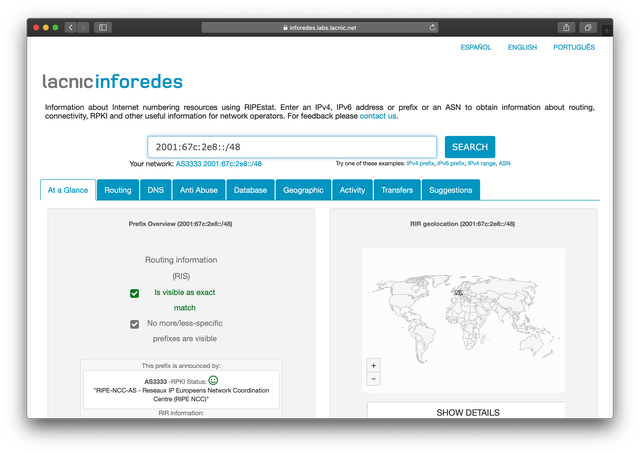
Task: Try the 'IPv6 prefix' example link
Action: point(451,163)
